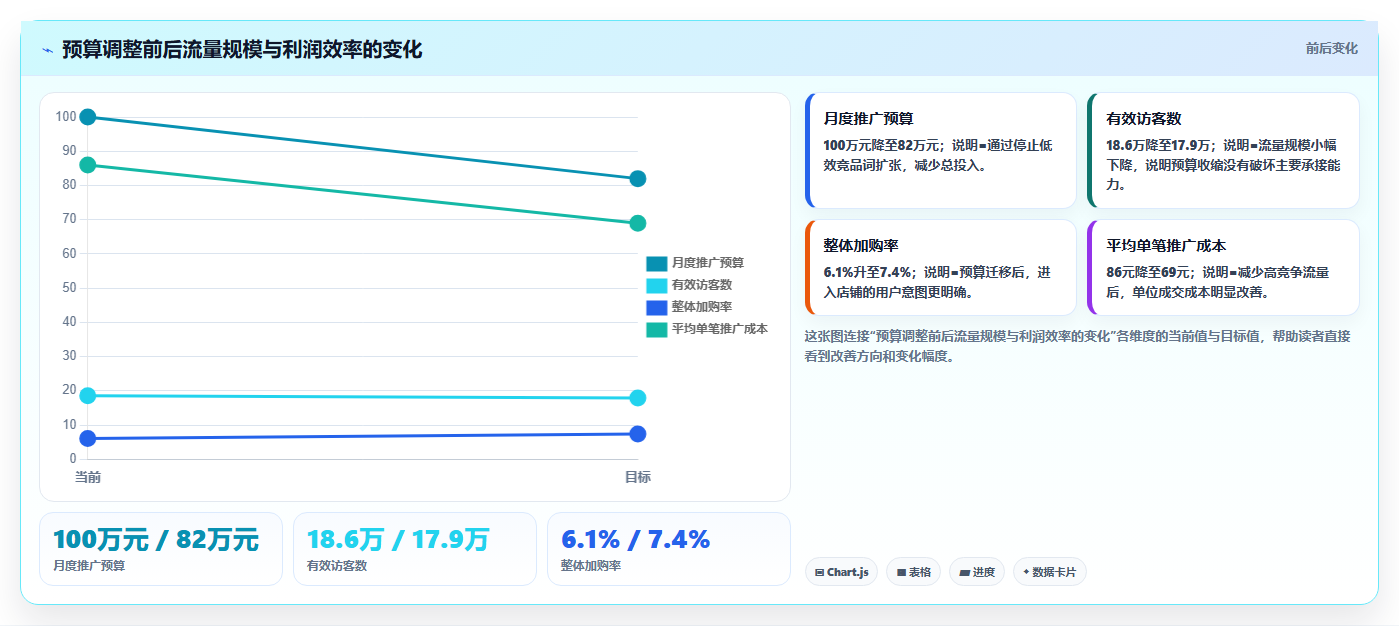Click 整体加购率 current data point
The width and height of the screenshot is (1399, 626).
coord(88,438)
